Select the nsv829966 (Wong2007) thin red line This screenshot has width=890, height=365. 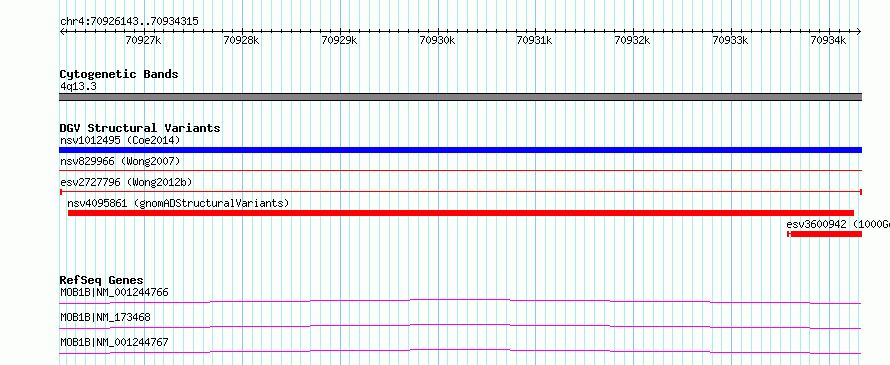(460, 170)
